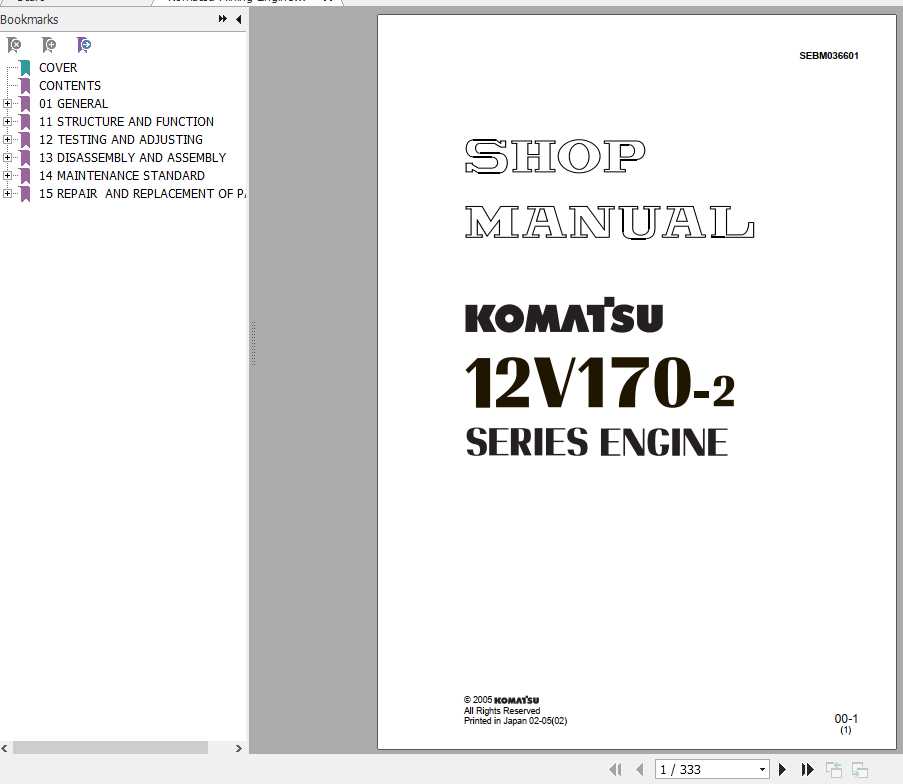Open the COVER bookmark
The width and height of the screenshot is (903, 784).
(58, 68)
